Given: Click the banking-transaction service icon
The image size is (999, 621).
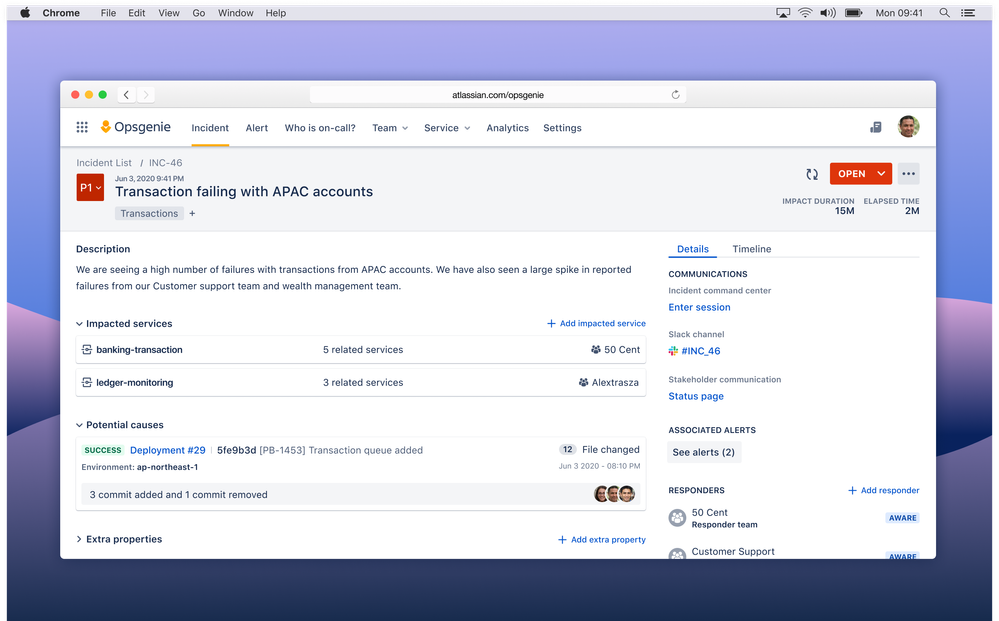Looking at the screenshot, I should click(x=87, y=350).
